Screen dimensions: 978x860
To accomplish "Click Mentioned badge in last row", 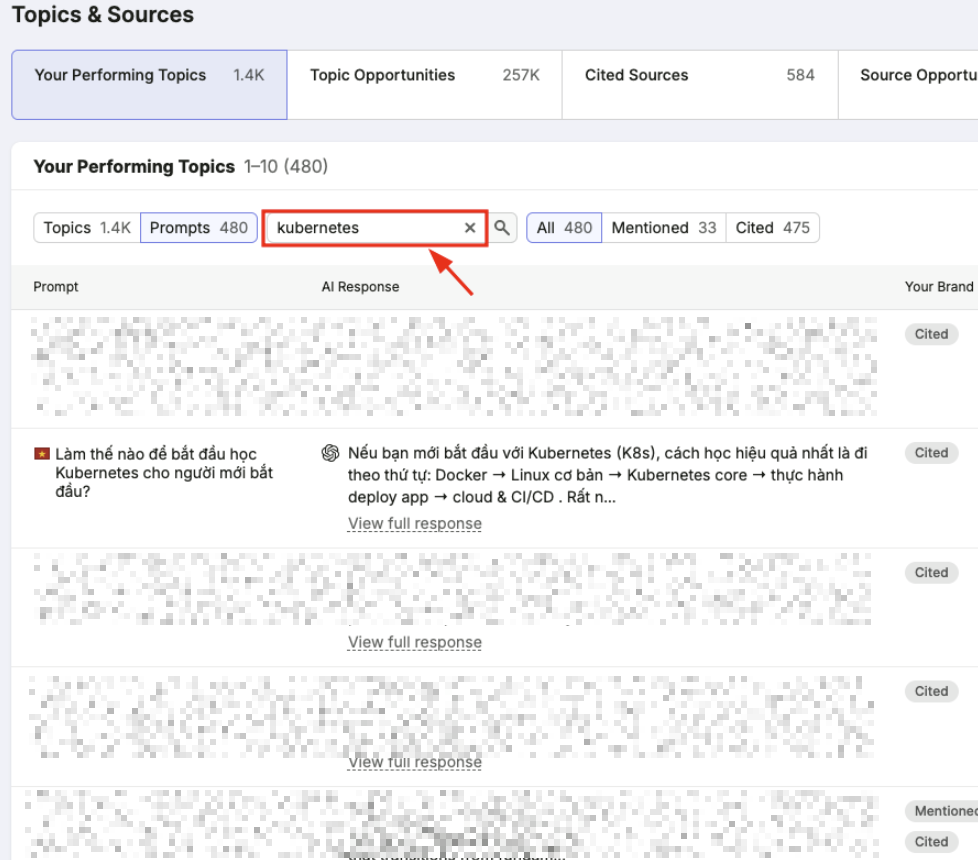I will tap(942, 811).
